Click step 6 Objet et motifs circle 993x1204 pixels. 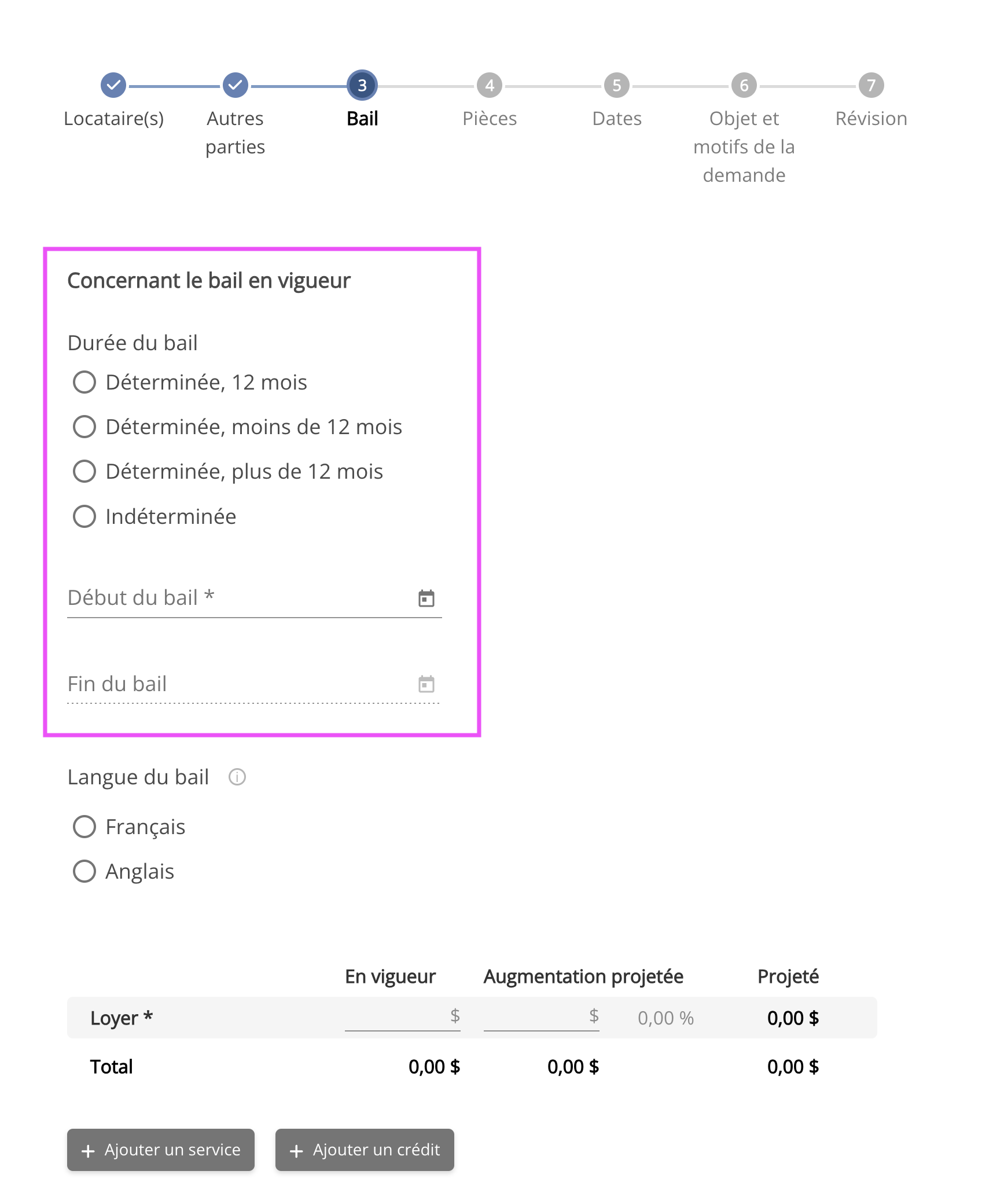click(744, 85)
